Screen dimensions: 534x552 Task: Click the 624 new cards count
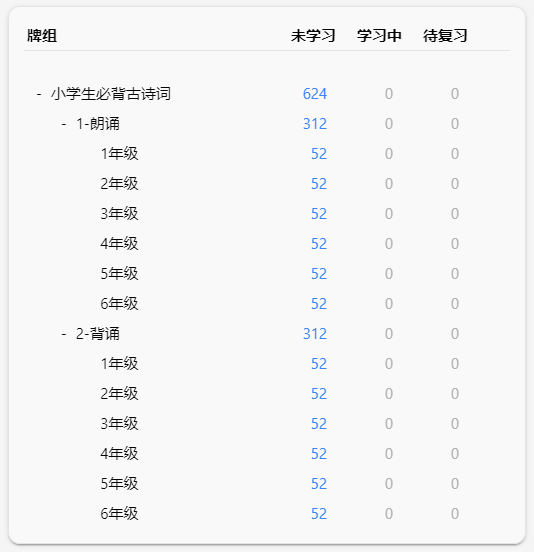pos(315,94)
